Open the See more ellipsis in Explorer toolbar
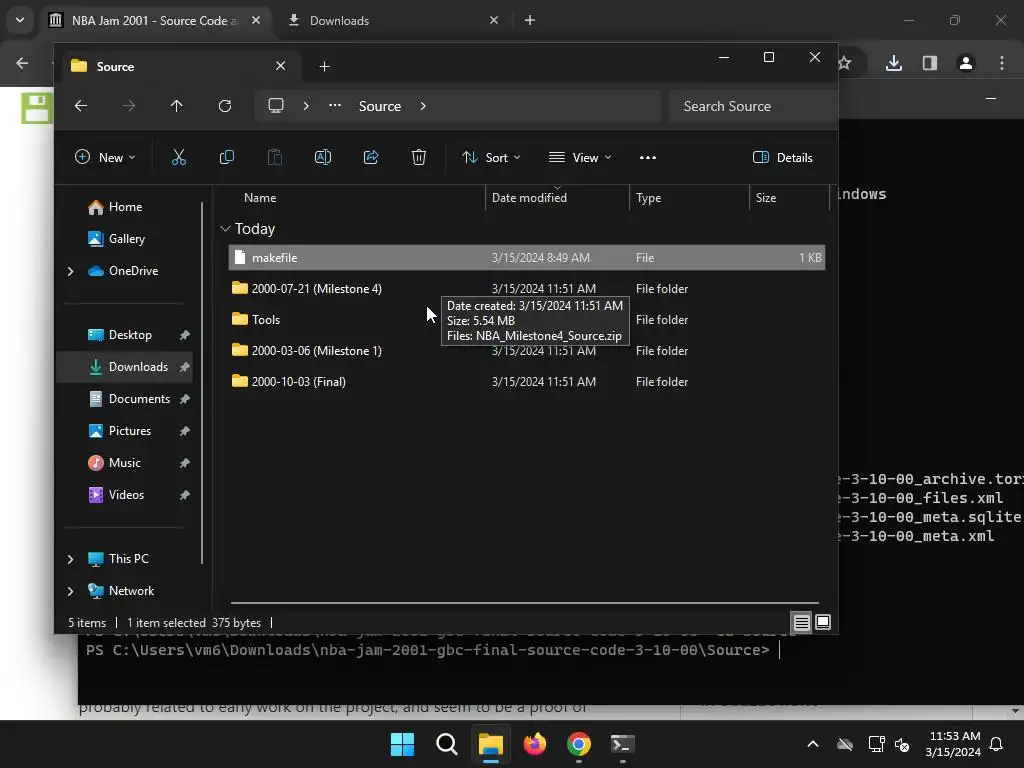Screen dimensions: 1024x768 (648, 157)
